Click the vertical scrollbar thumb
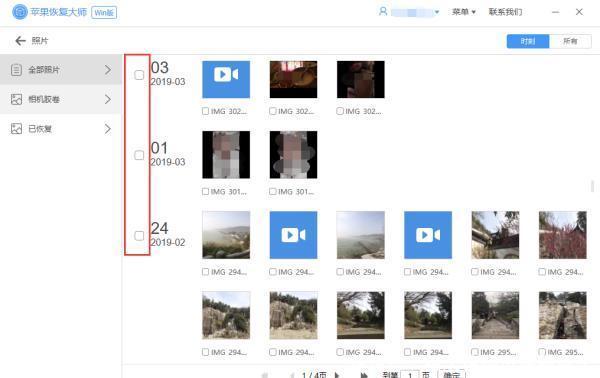Screen dimensions: 600x378 pyautogui.click(x=592, y=186)
